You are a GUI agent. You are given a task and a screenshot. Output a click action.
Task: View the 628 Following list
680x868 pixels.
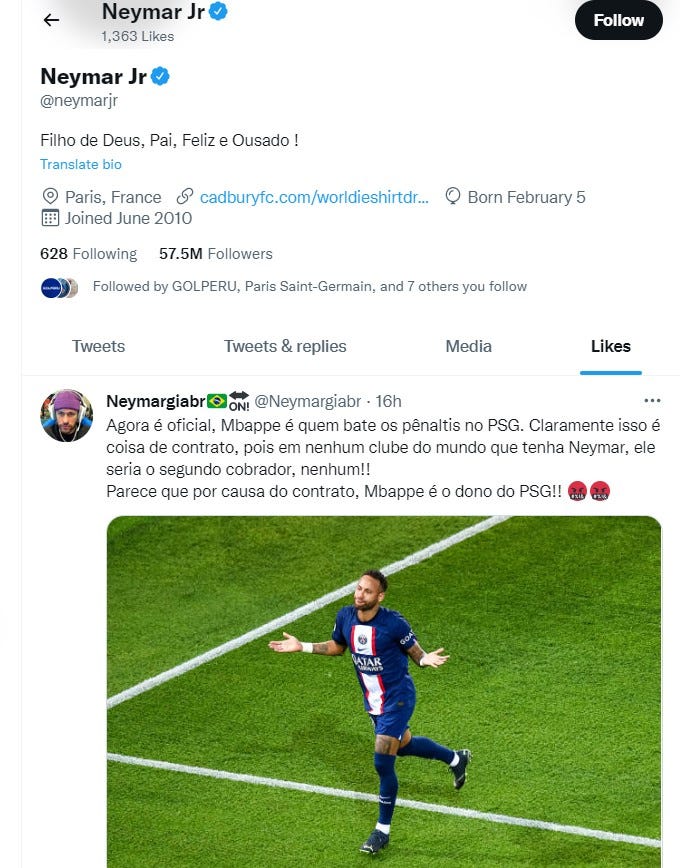coord(88,254)
